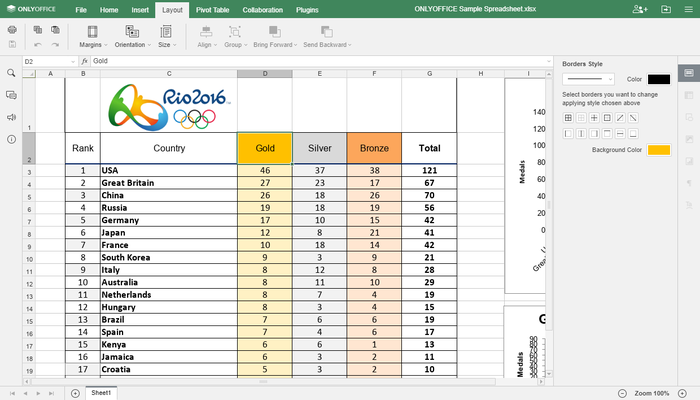
Task: Apply top border to cell
Action: (x=607, y=133)
